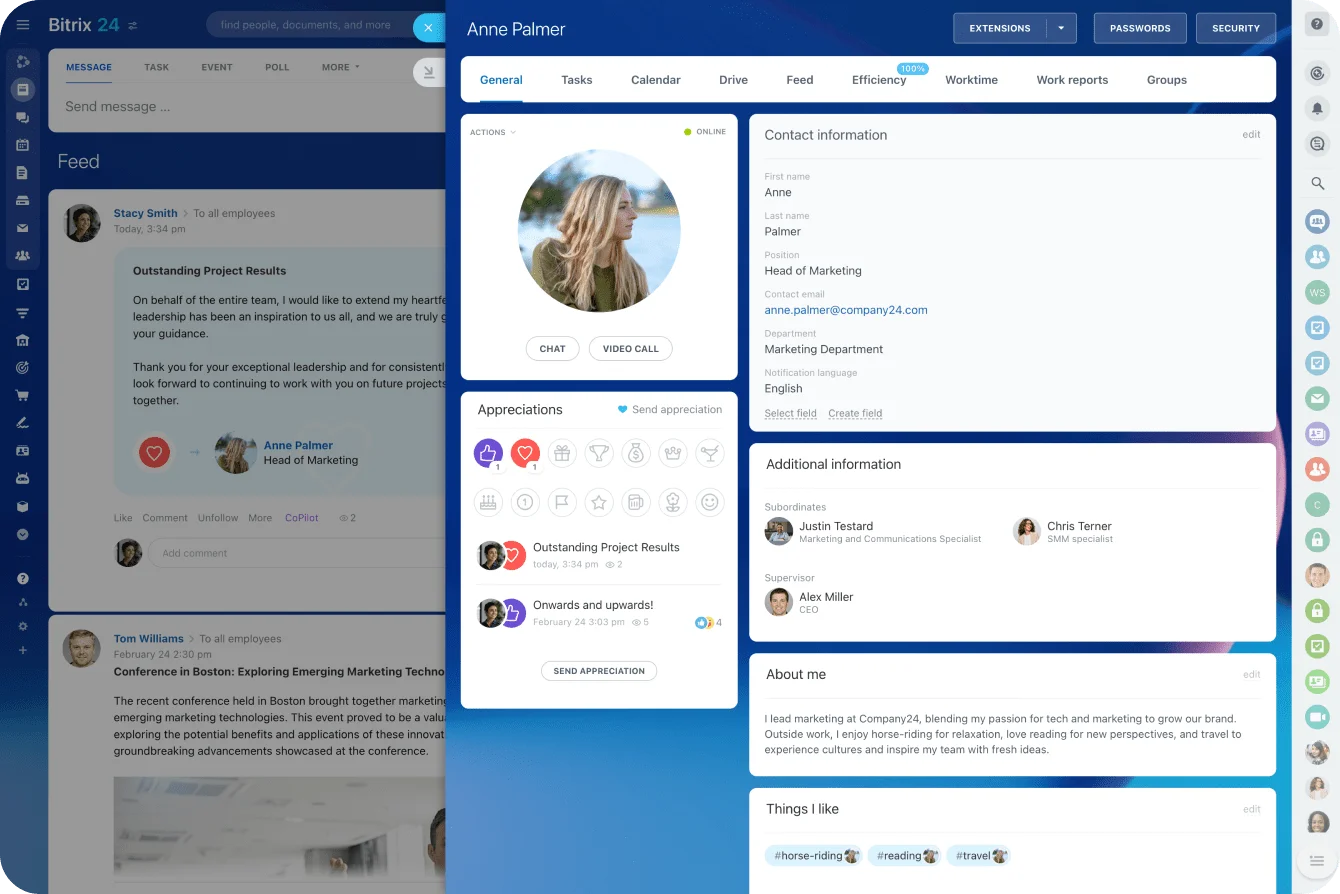The height and width of the screenshot is (894, 1340).
Task: Open the anne.palmer@company24.com email link
Action: [x=845, y=310]
